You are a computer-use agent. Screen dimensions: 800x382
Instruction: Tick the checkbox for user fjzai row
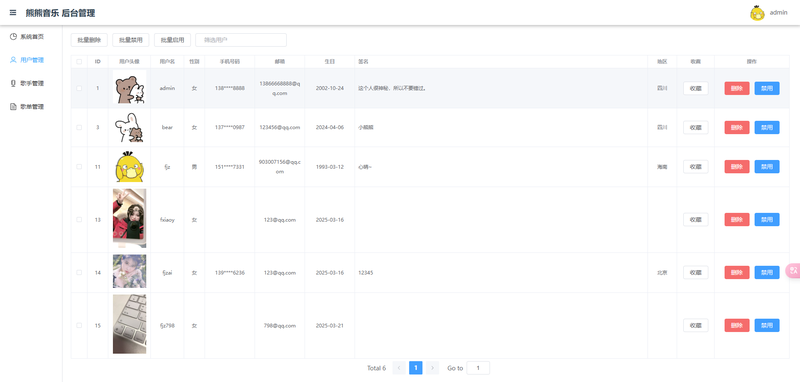(79, 273)
